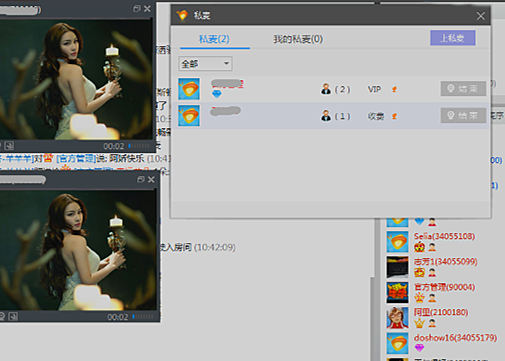505x361 pixels.
Task: Click 结束 button in the 收费 row
Action: point(463,115)
